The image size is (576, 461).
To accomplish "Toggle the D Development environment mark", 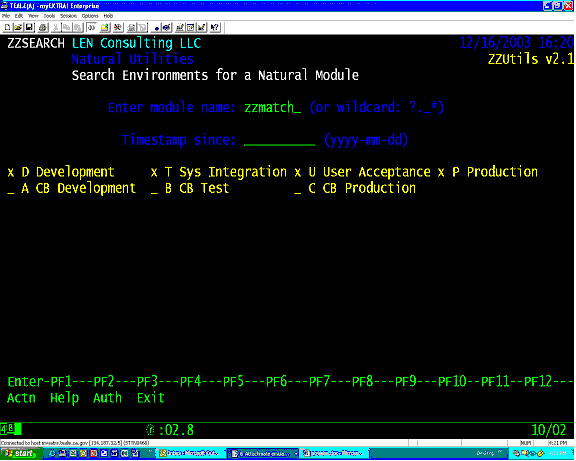I will click(11, 172).
